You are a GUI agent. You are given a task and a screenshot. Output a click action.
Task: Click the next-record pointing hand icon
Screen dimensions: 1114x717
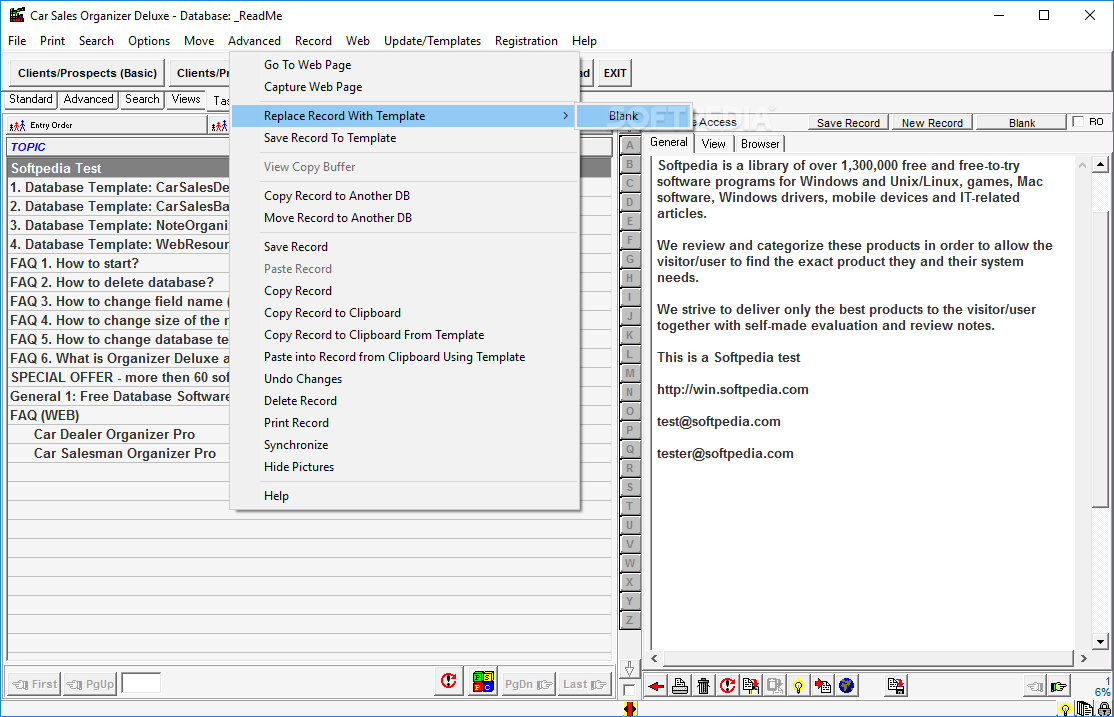(1059, 686)
